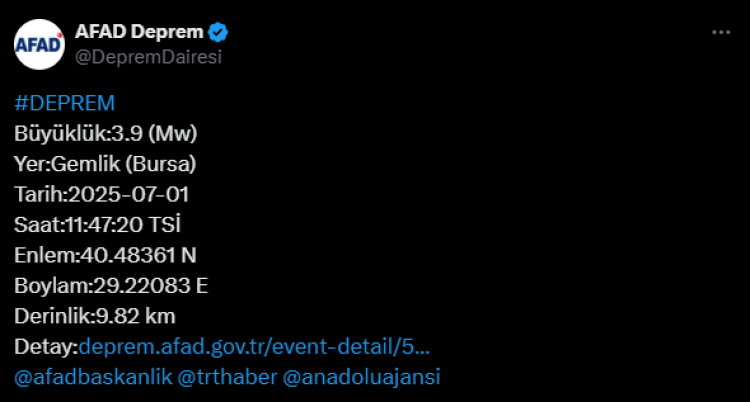Click the 'Tarih:2025-07-01' date line
Viewport: 750px width, 402px height.
point(101,194)
